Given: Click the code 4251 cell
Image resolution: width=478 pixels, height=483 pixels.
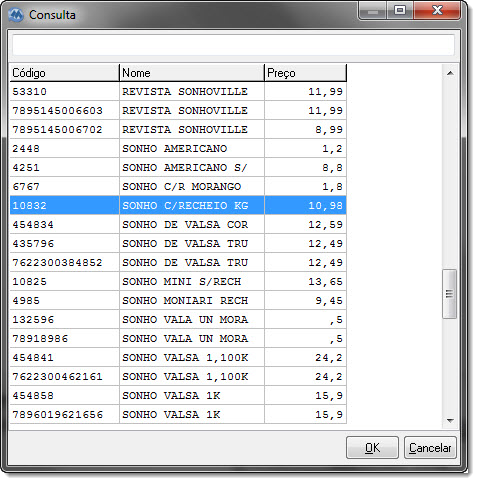Looking at the screenshot, I should pos(64,167).
